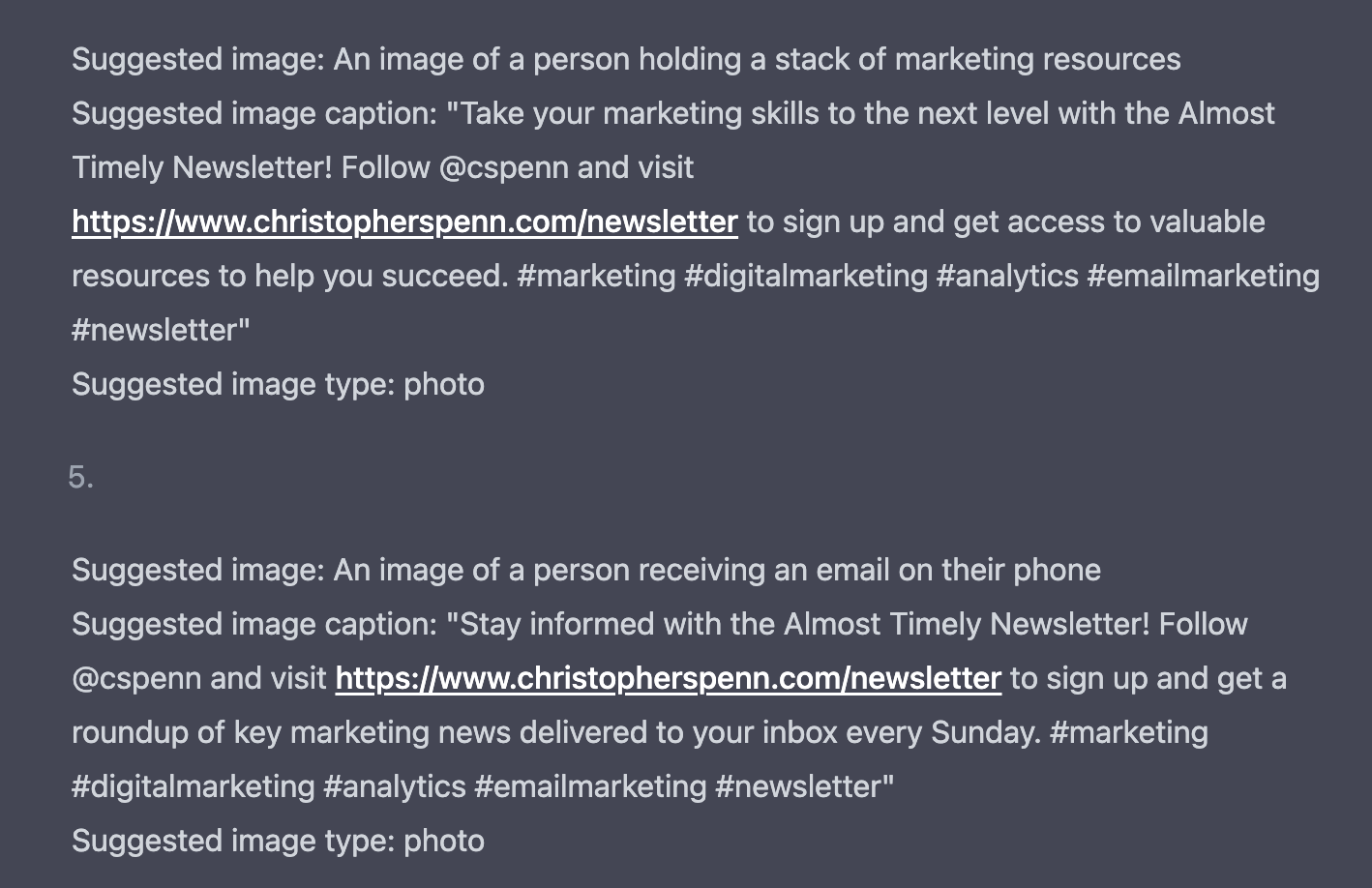This screenshot has height=888, width=1372.
Task: Click #emailmarketing in the Stay informed caption
Action: coord(590,787)
